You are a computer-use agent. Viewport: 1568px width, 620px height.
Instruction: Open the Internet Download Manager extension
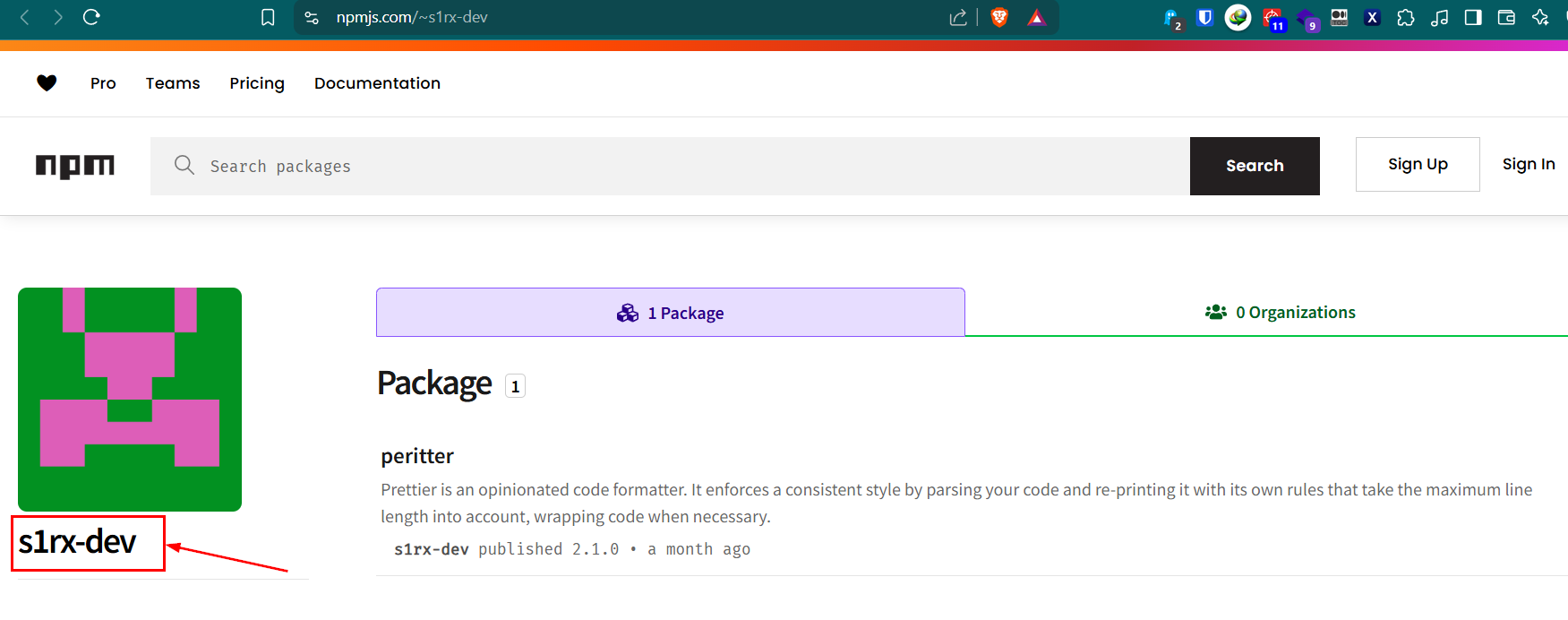click(1238, 17)
